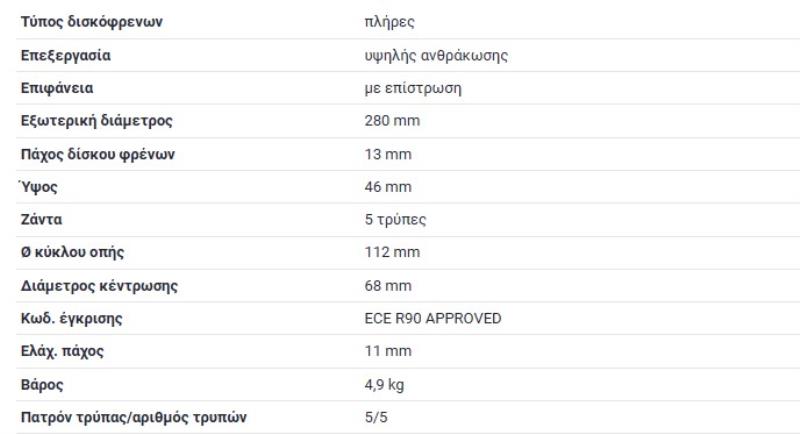Click the 'Ζάντα' row label
This screenshot has width=800, height=434.
[x=42, y=220]
